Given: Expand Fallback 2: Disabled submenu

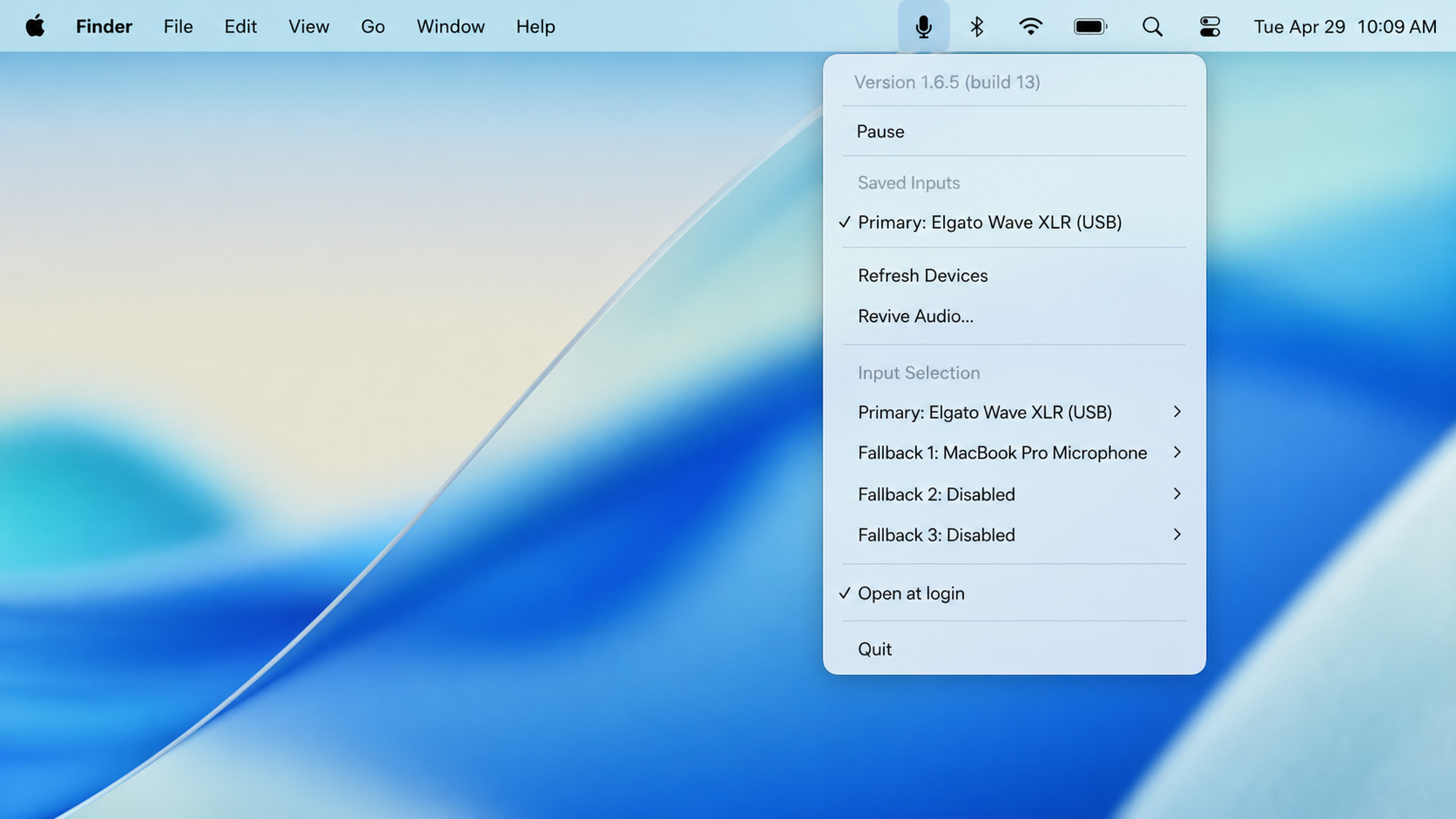Looking at the screenshot, I should (1014, 494).
